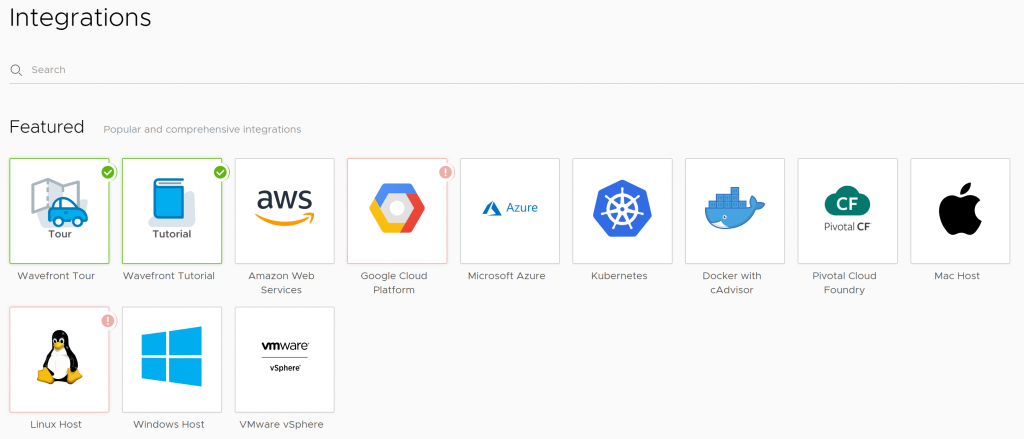This screenshot has height=439, width=1024.
Task: Click 'Popular and comprehensive integrations' subtitle
Action: click(x=202, y=129)
